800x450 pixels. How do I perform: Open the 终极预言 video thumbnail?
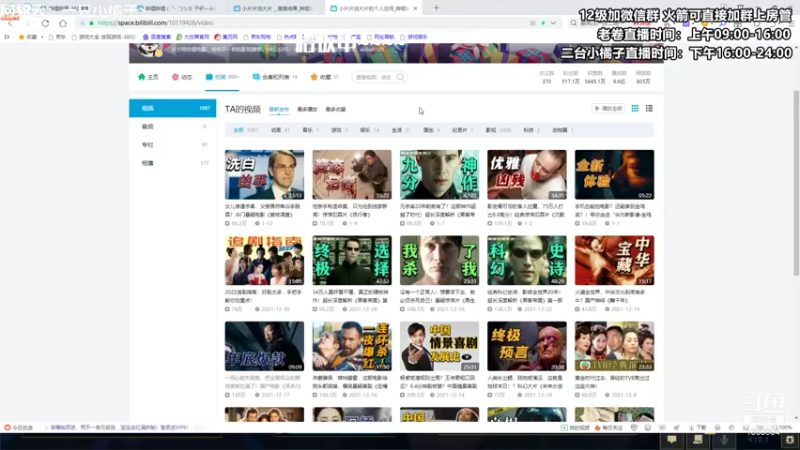527,346
